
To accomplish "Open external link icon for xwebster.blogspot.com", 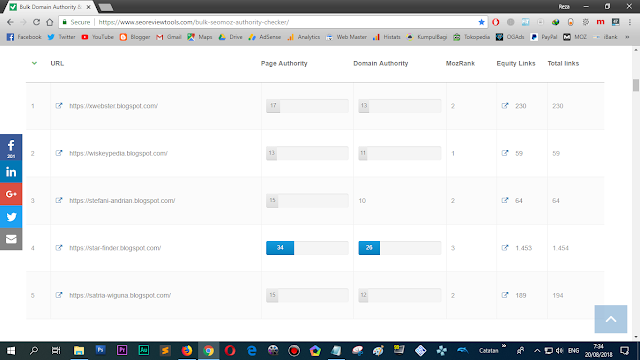I will (59, 106).
